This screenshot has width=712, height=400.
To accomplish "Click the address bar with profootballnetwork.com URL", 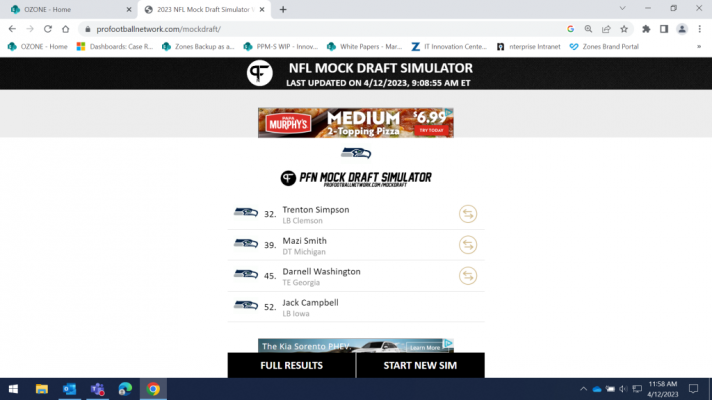I will tap(318, 29).
